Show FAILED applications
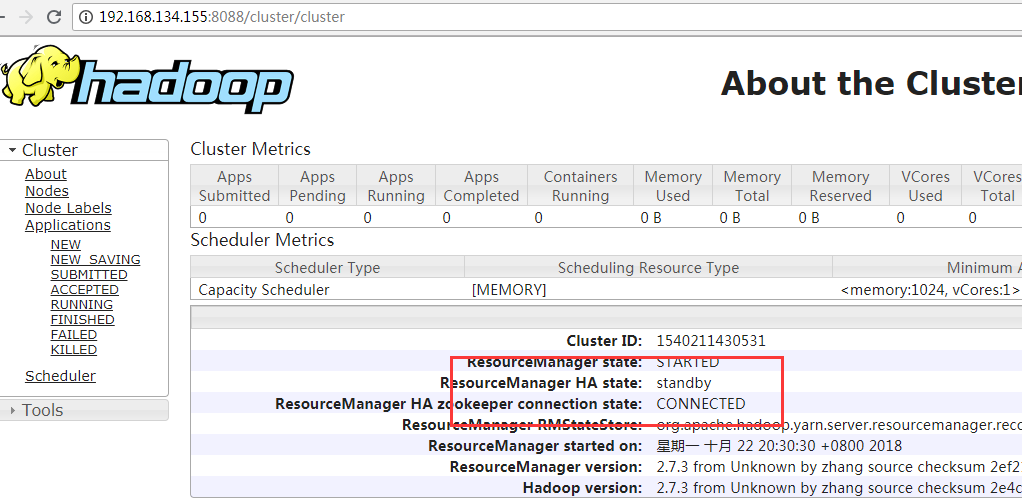Image resolution: width=1022 pixels, height=503 pixels. point(74,334)
